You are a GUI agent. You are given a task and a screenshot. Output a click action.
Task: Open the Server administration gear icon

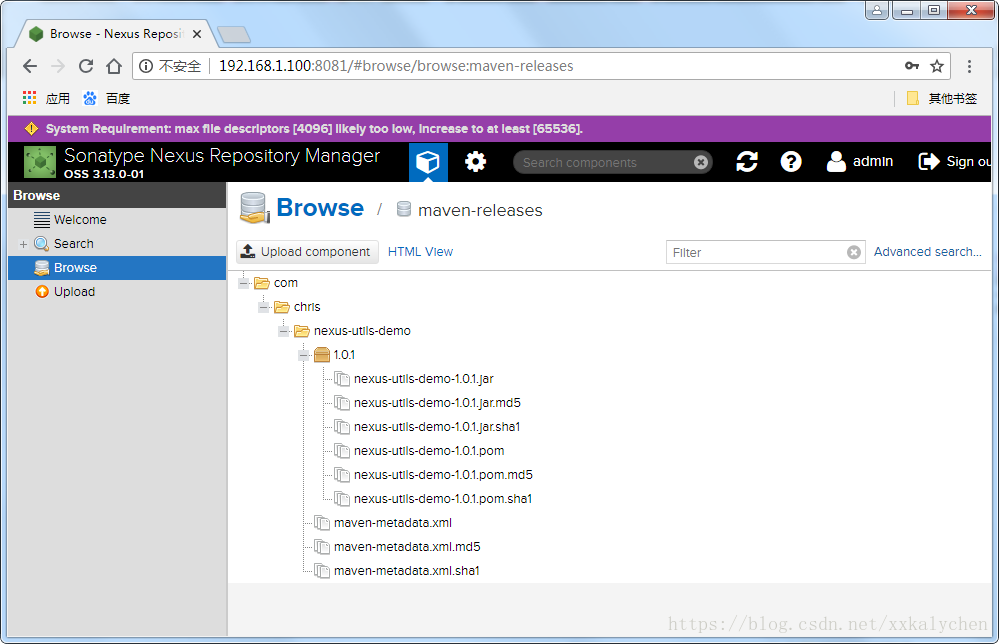[475, 162]
